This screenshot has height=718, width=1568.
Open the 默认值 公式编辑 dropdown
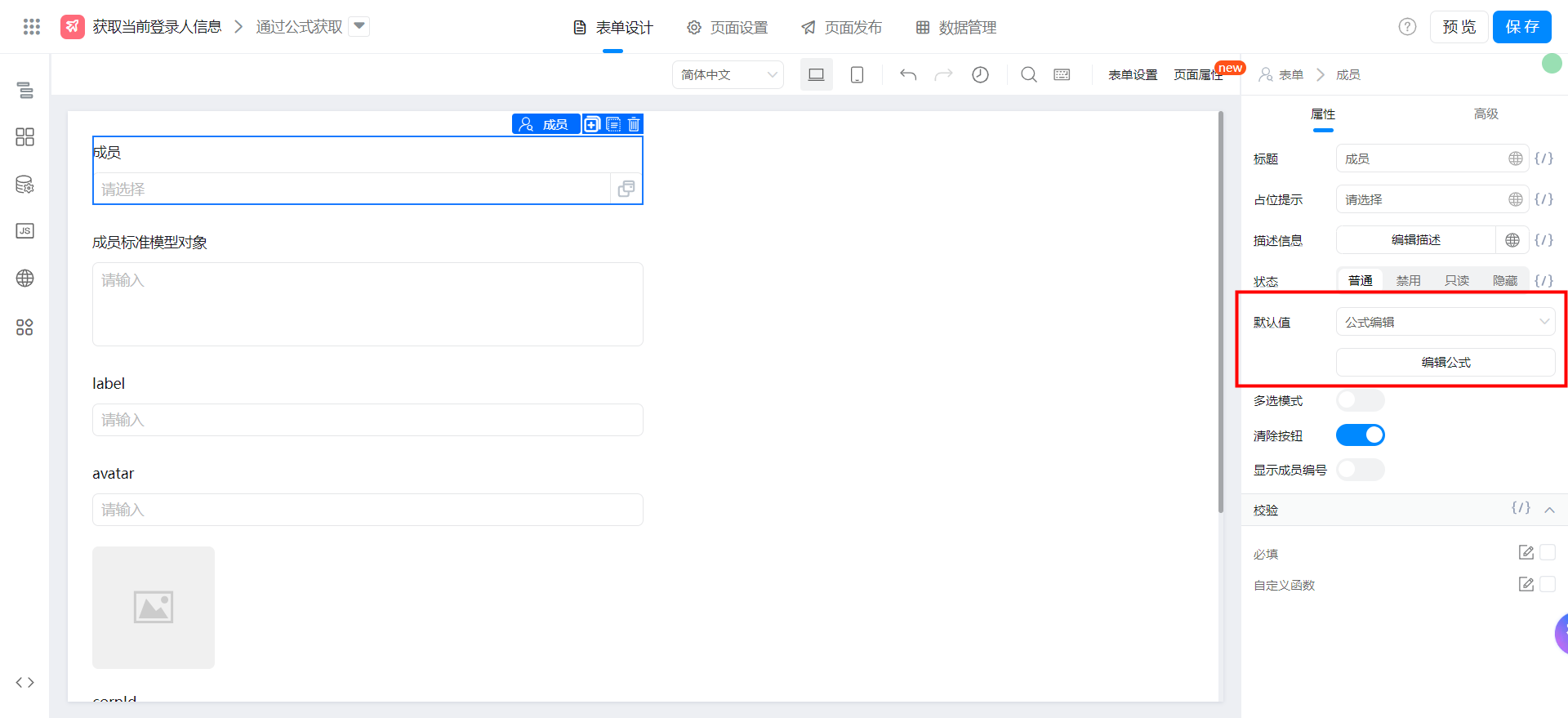click(1445, 322)
